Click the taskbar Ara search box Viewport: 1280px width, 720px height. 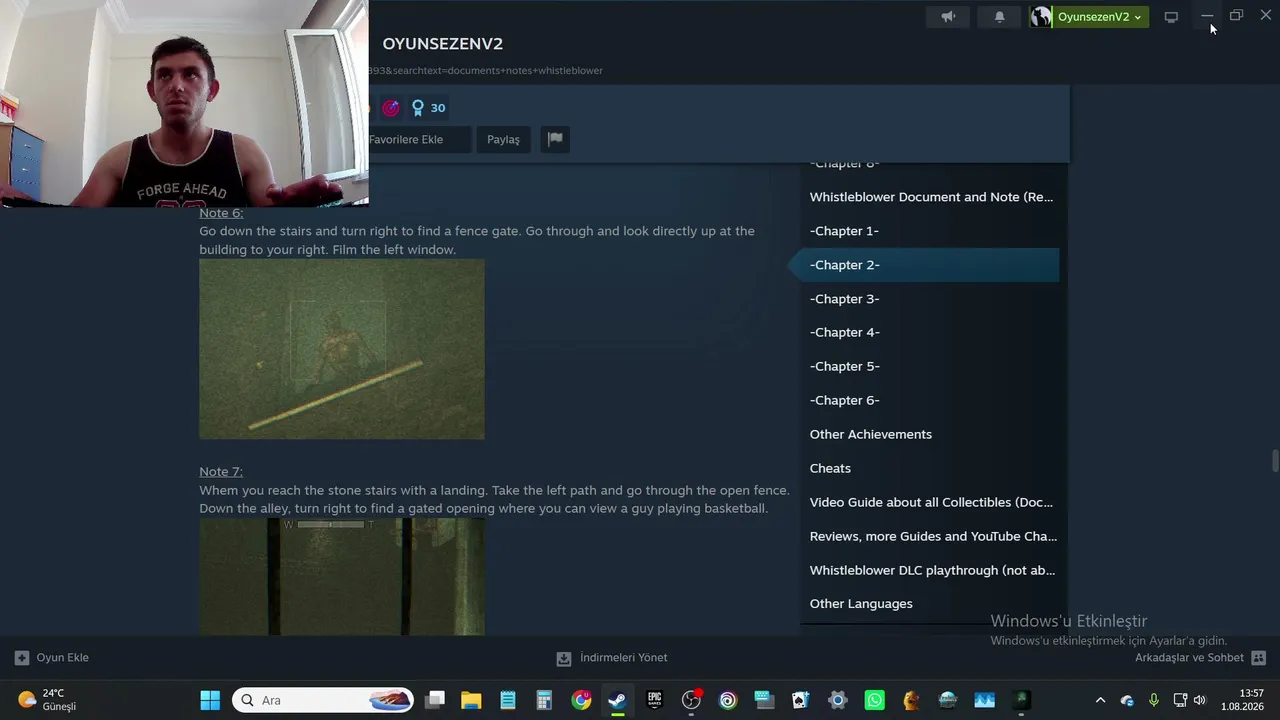click(323, 700)
